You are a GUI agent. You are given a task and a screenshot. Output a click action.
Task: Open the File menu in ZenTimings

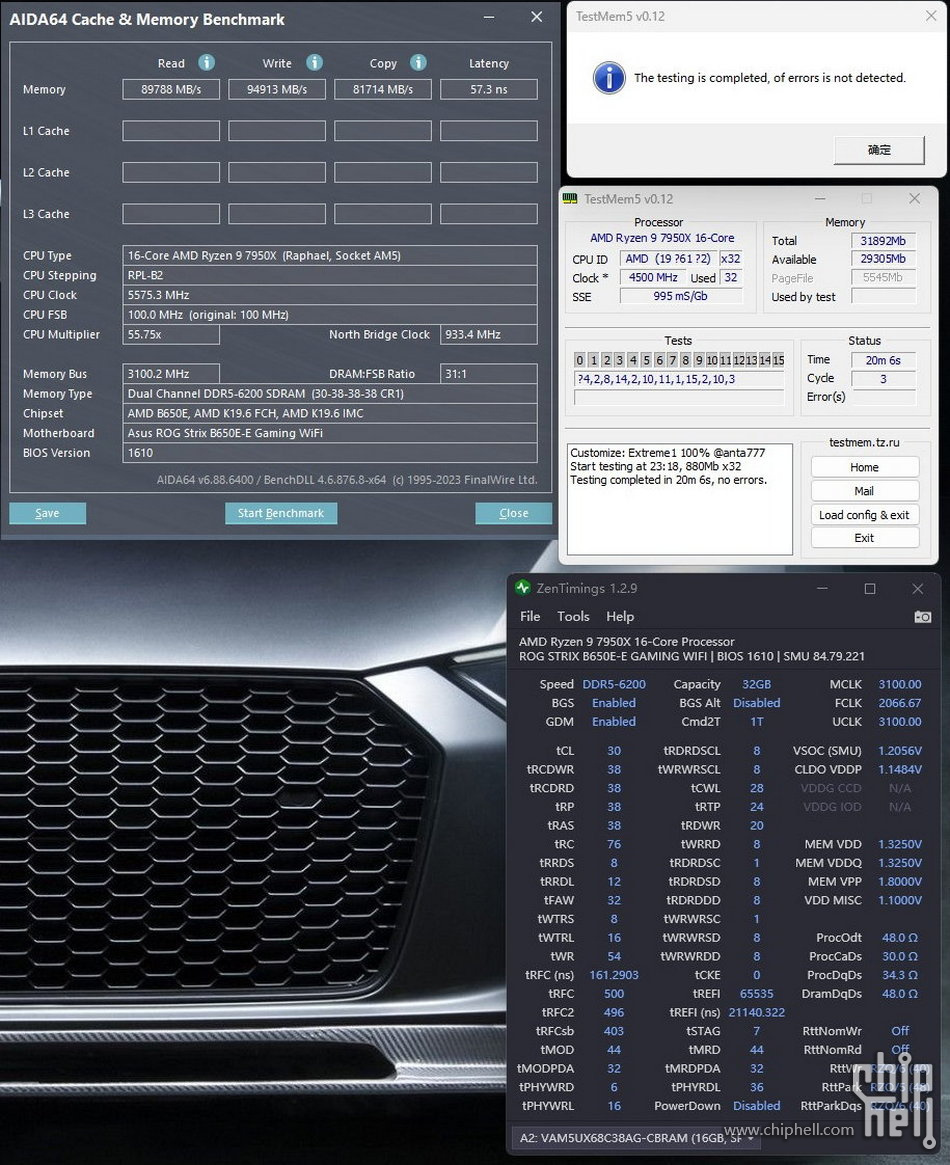point(530,617)
